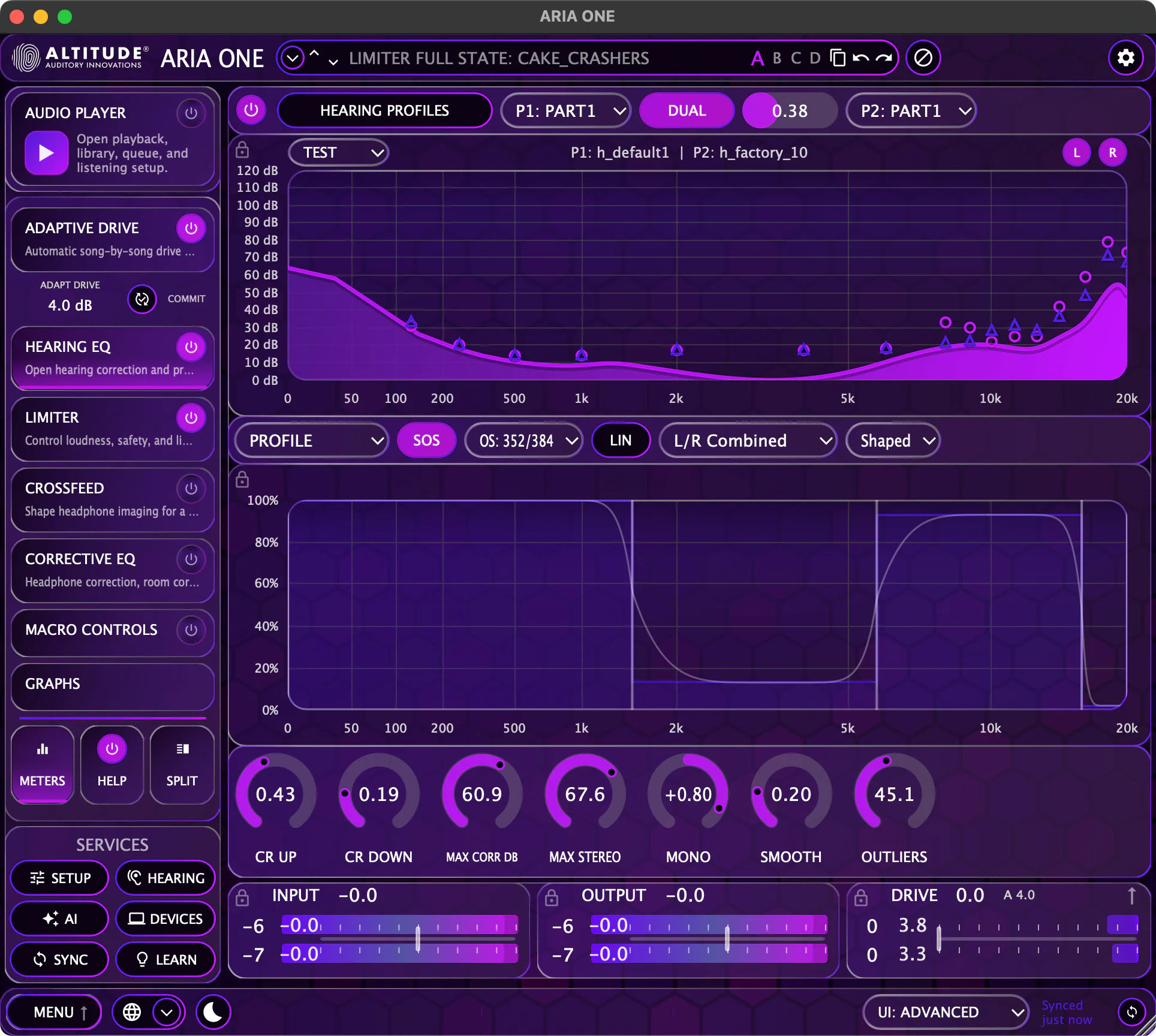Viewport: 1156px width, 1036px height.
Task: Open the P2: PART1 dropdown
Action: pos(911,110)
